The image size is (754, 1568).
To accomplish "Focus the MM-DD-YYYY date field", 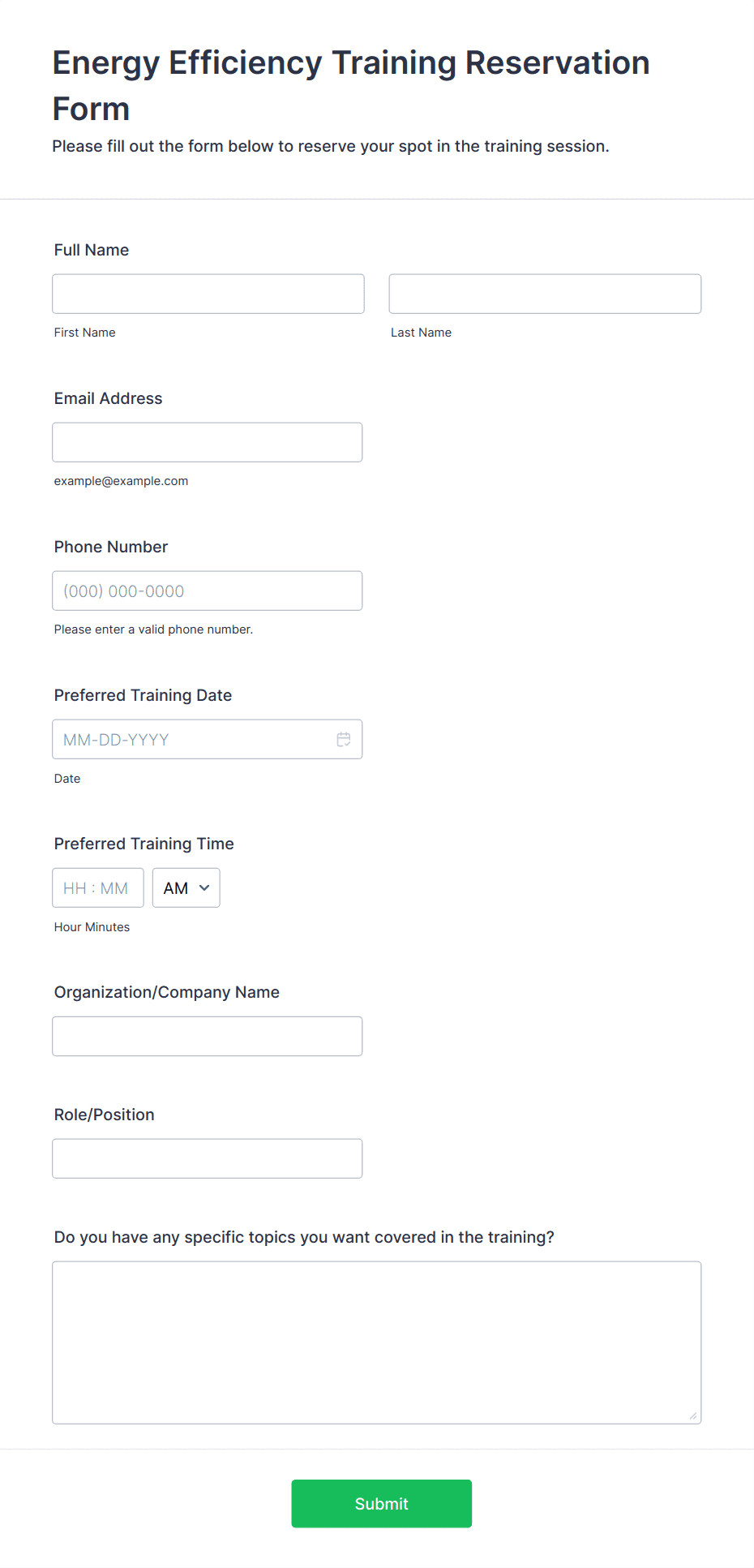I will click(208, 739).
